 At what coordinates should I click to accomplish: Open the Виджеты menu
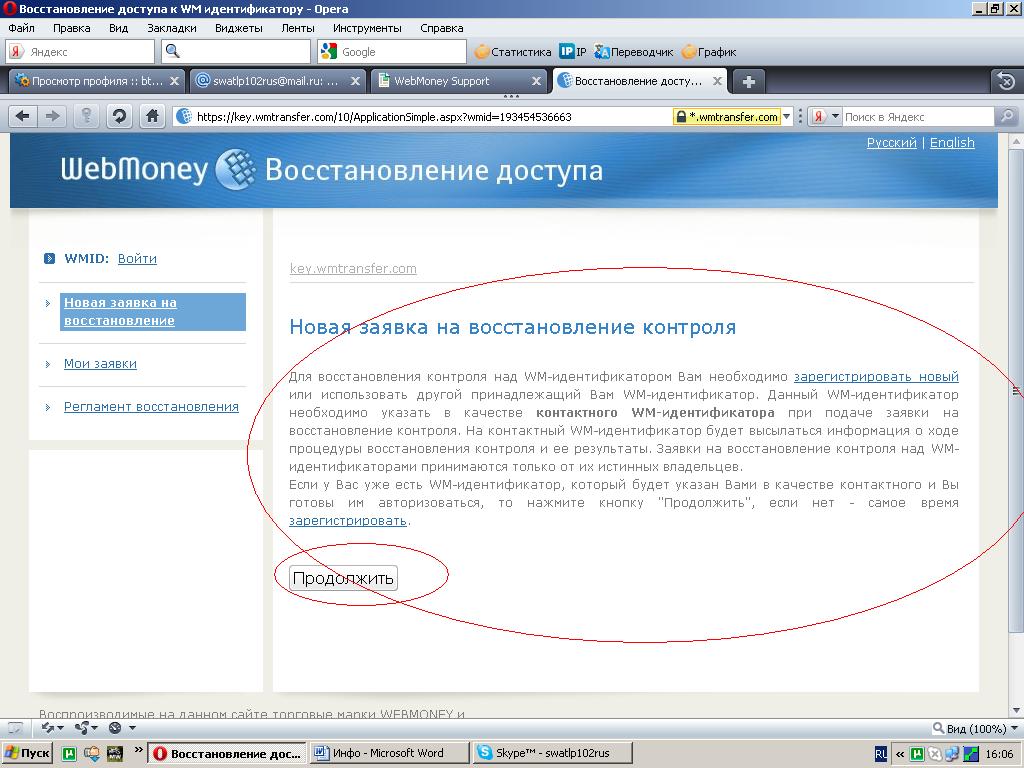(x=239, y=28)
